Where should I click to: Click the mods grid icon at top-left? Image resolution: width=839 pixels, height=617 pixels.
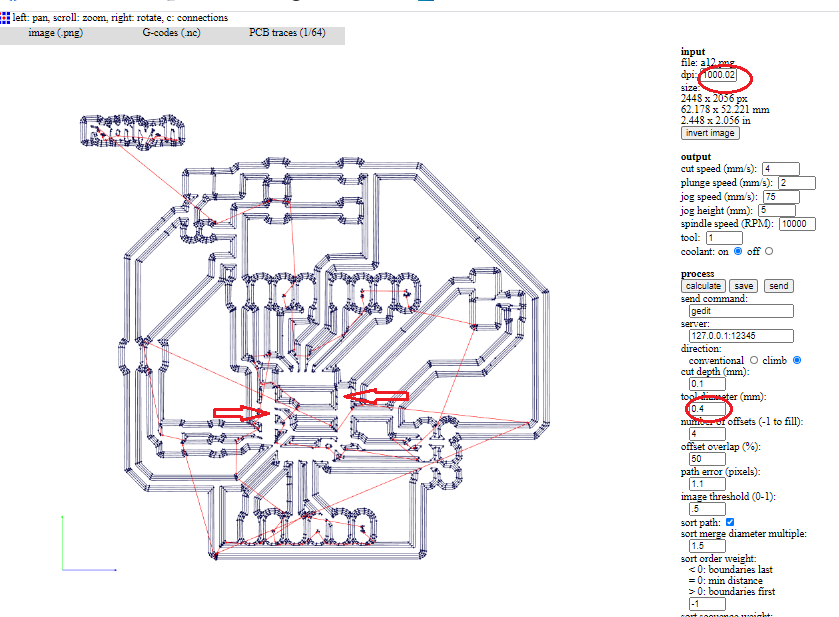[5, 18]
